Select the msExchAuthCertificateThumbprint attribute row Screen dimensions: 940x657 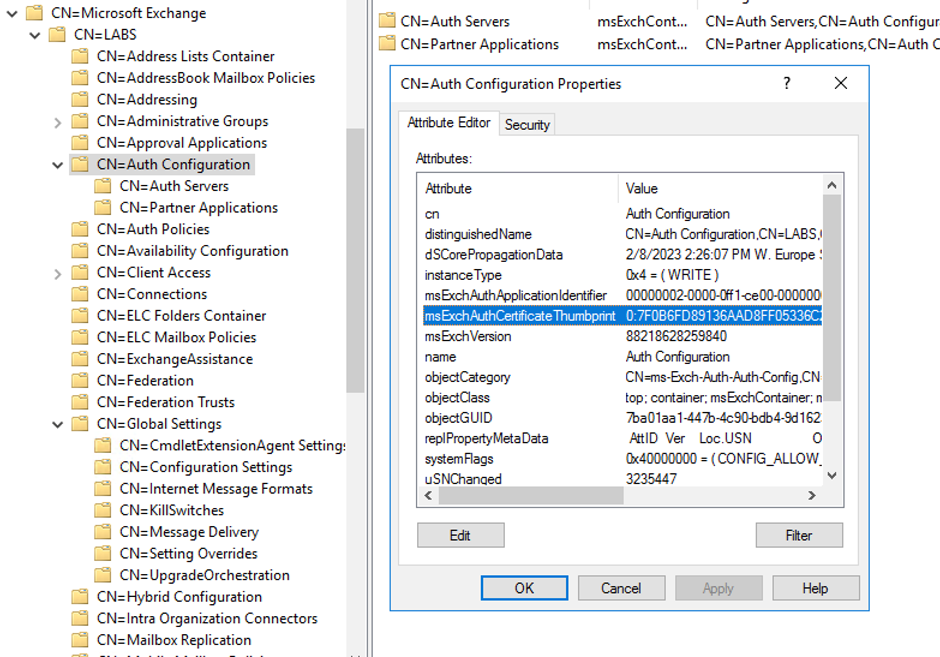[622, 316]
